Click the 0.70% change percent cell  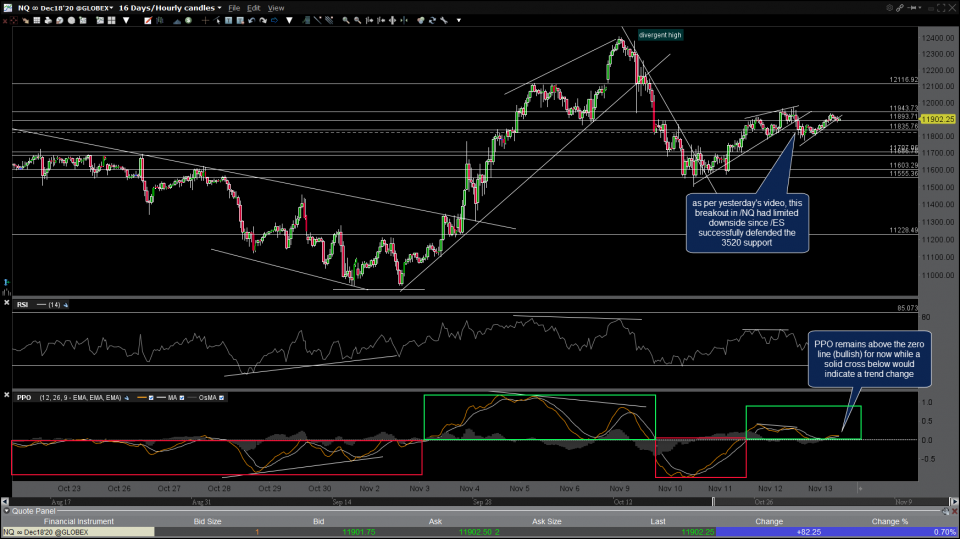tap(945, 532)
